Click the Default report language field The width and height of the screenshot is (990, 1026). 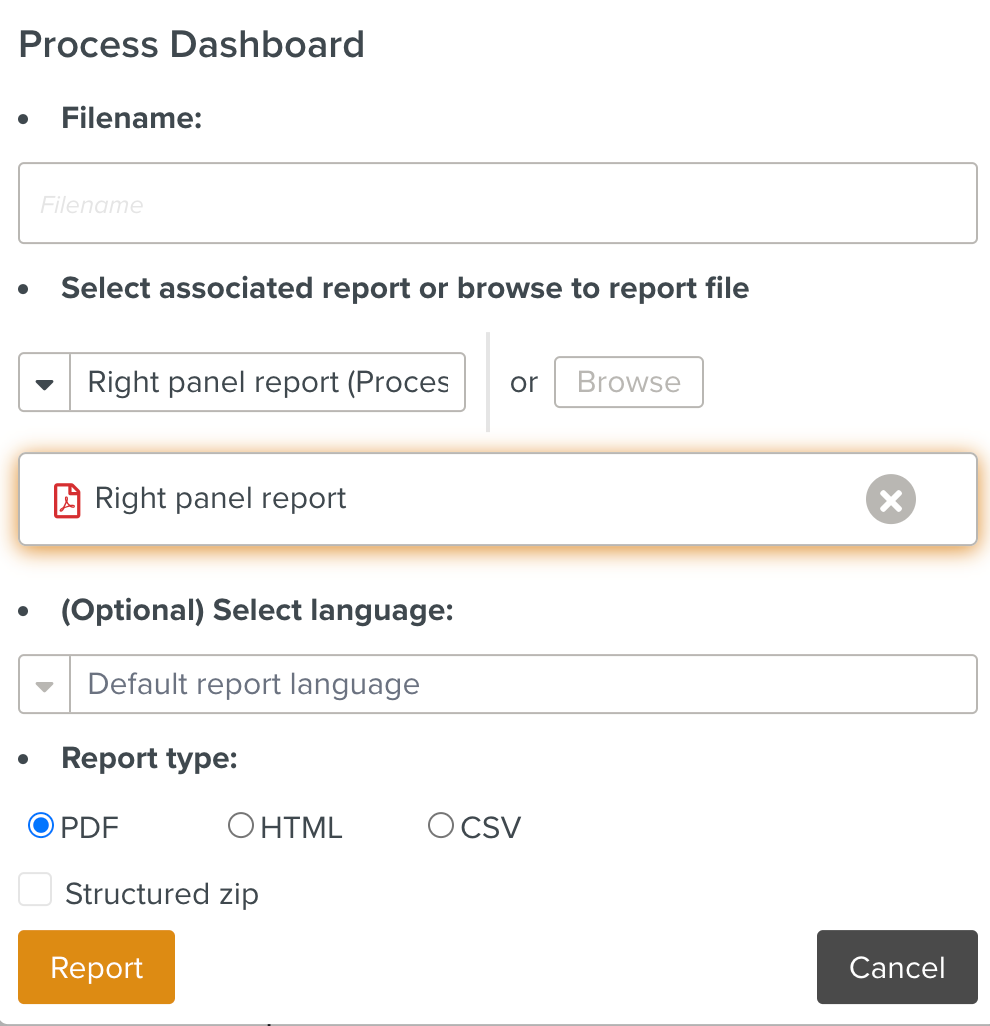click(522, 685)
